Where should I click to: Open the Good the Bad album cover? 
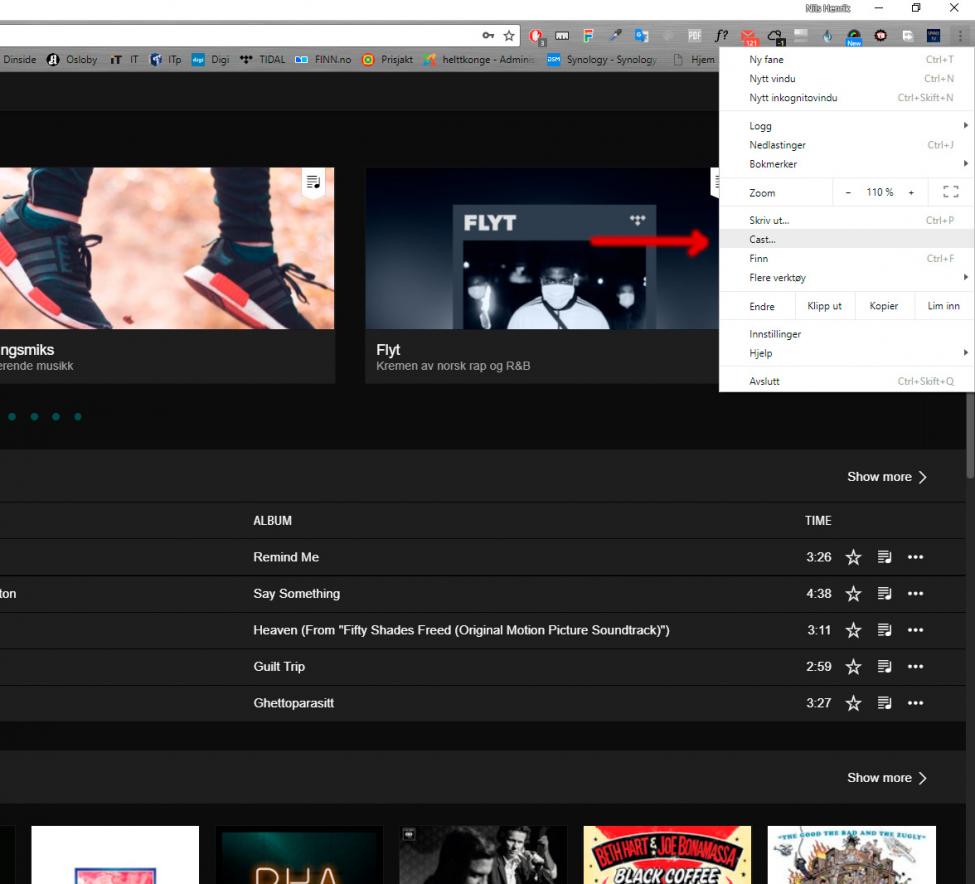tap(851, 855)
